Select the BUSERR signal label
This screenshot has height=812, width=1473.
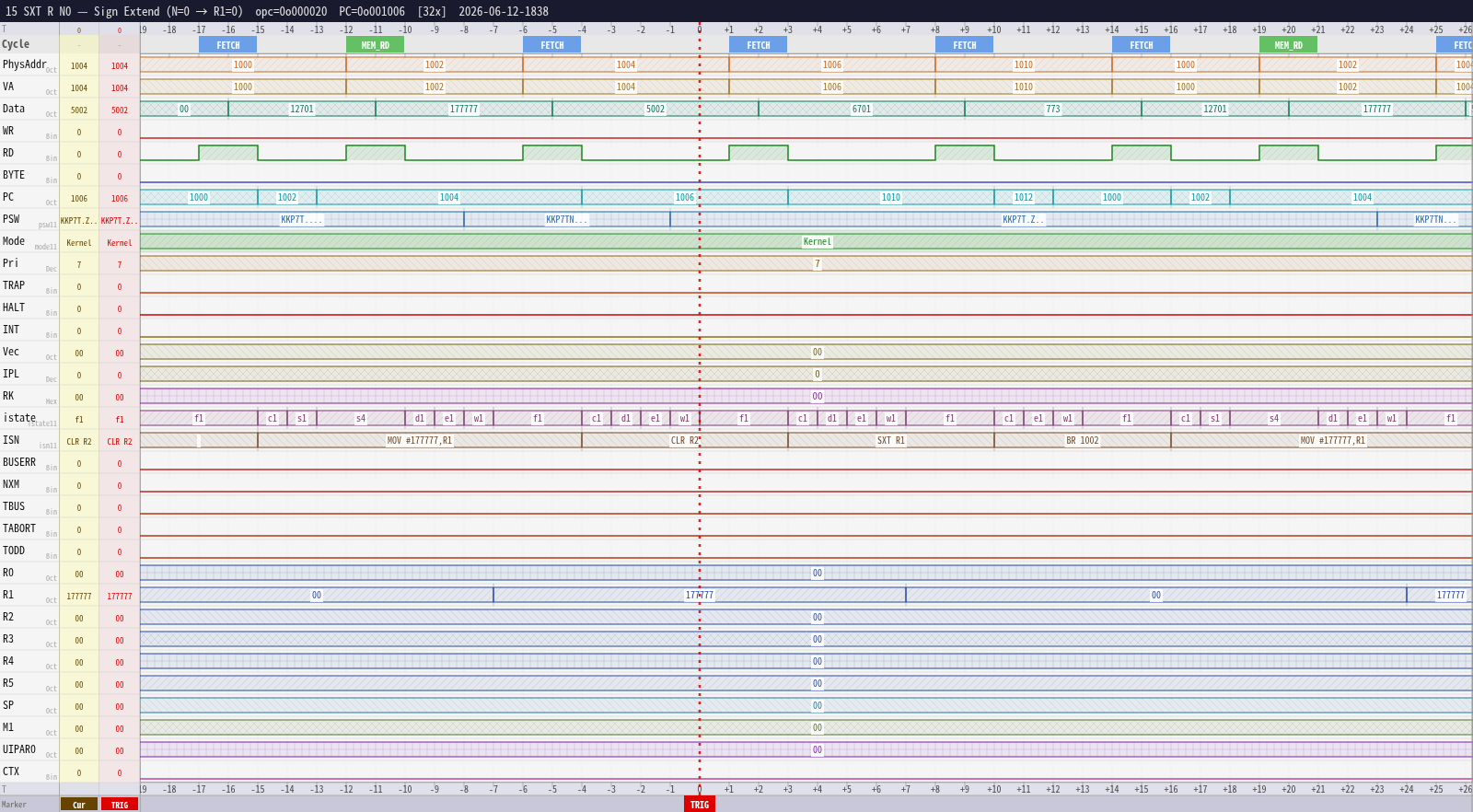19,462
